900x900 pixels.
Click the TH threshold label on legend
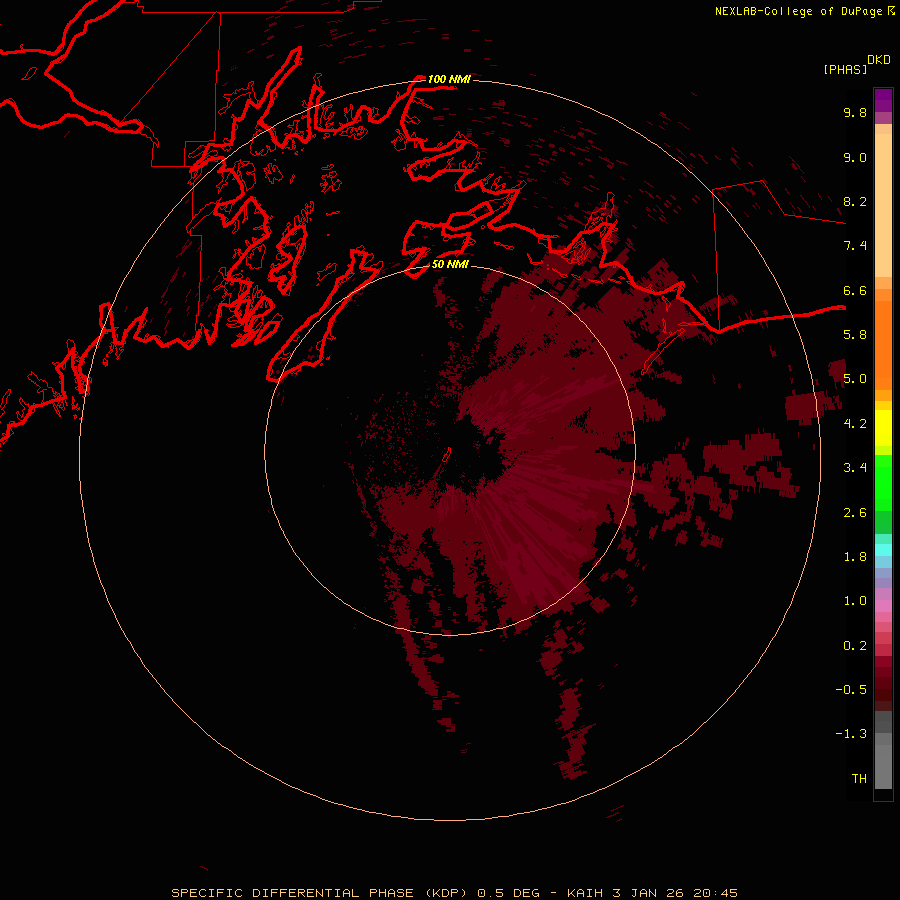coord(859,779)
